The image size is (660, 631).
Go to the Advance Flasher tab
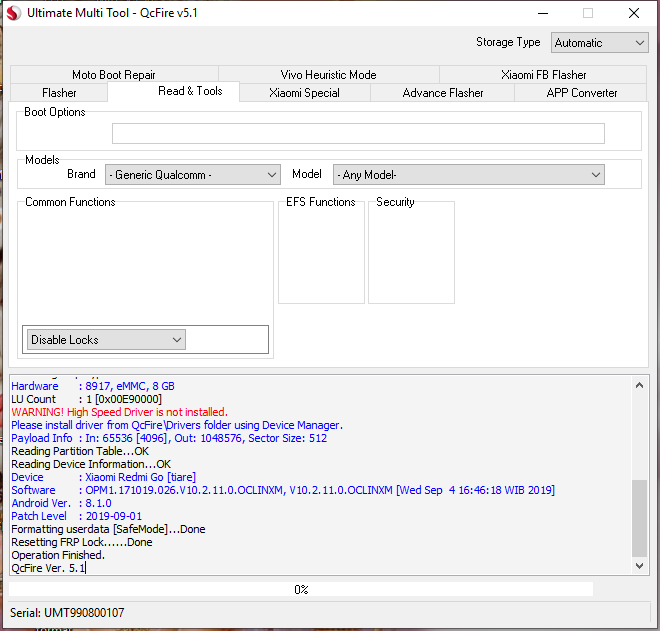pos(443,93)
